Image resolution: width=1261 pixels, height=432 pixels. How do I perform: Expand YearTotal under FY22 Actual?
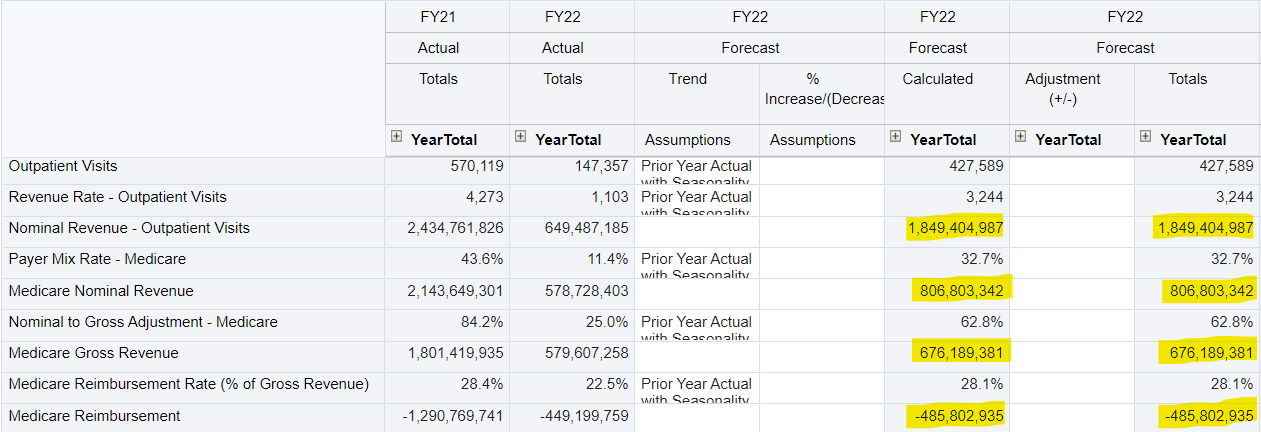click(x=521, y=138)
